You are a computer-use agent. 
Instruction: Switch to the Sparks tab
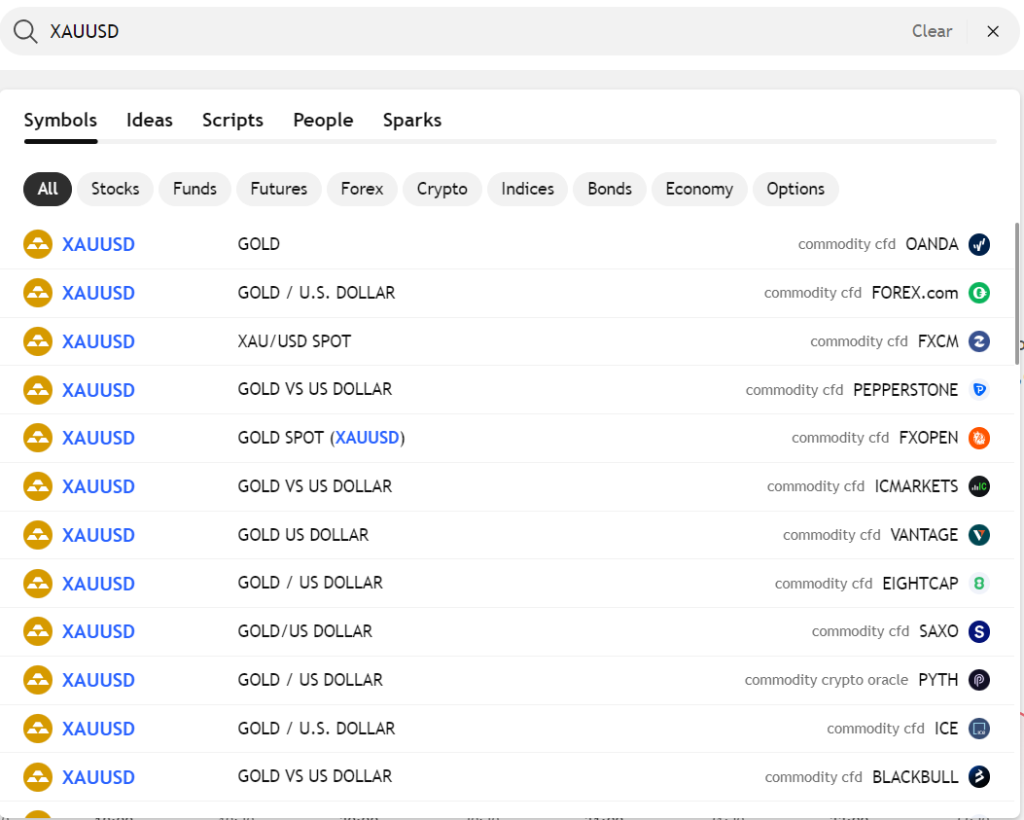412,120
